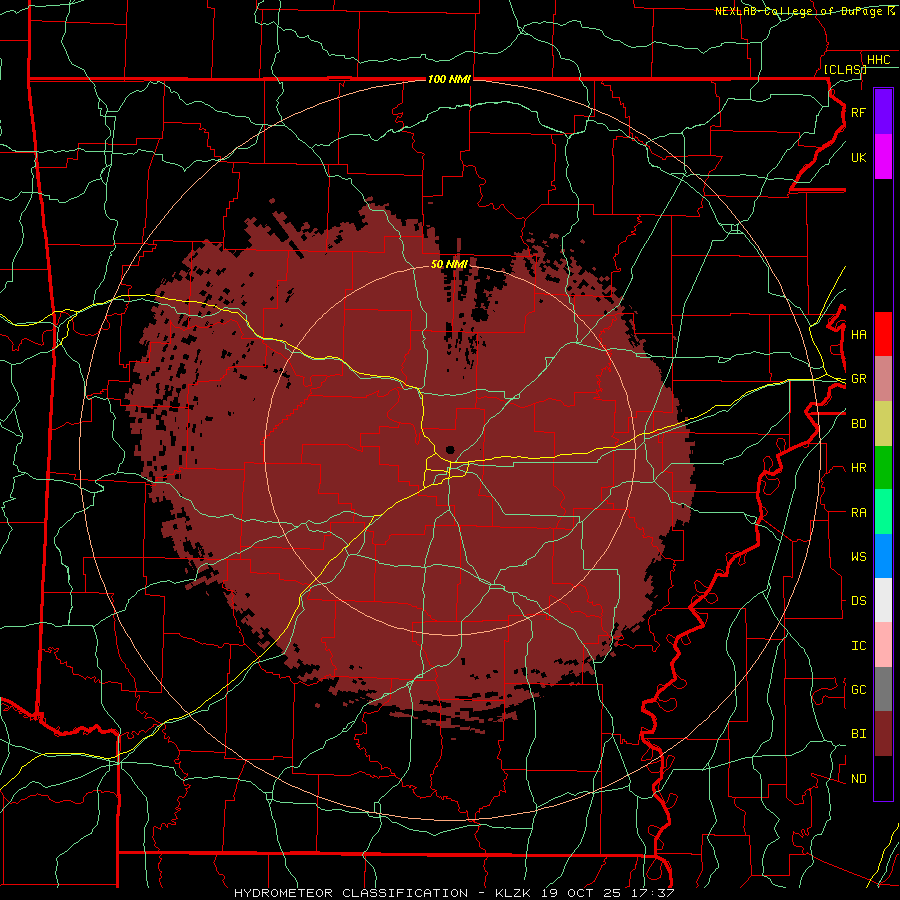Viewport: 900px width, 900px height.
Task: Select the BD yellow-olive legend swatch
Action: 883,424
